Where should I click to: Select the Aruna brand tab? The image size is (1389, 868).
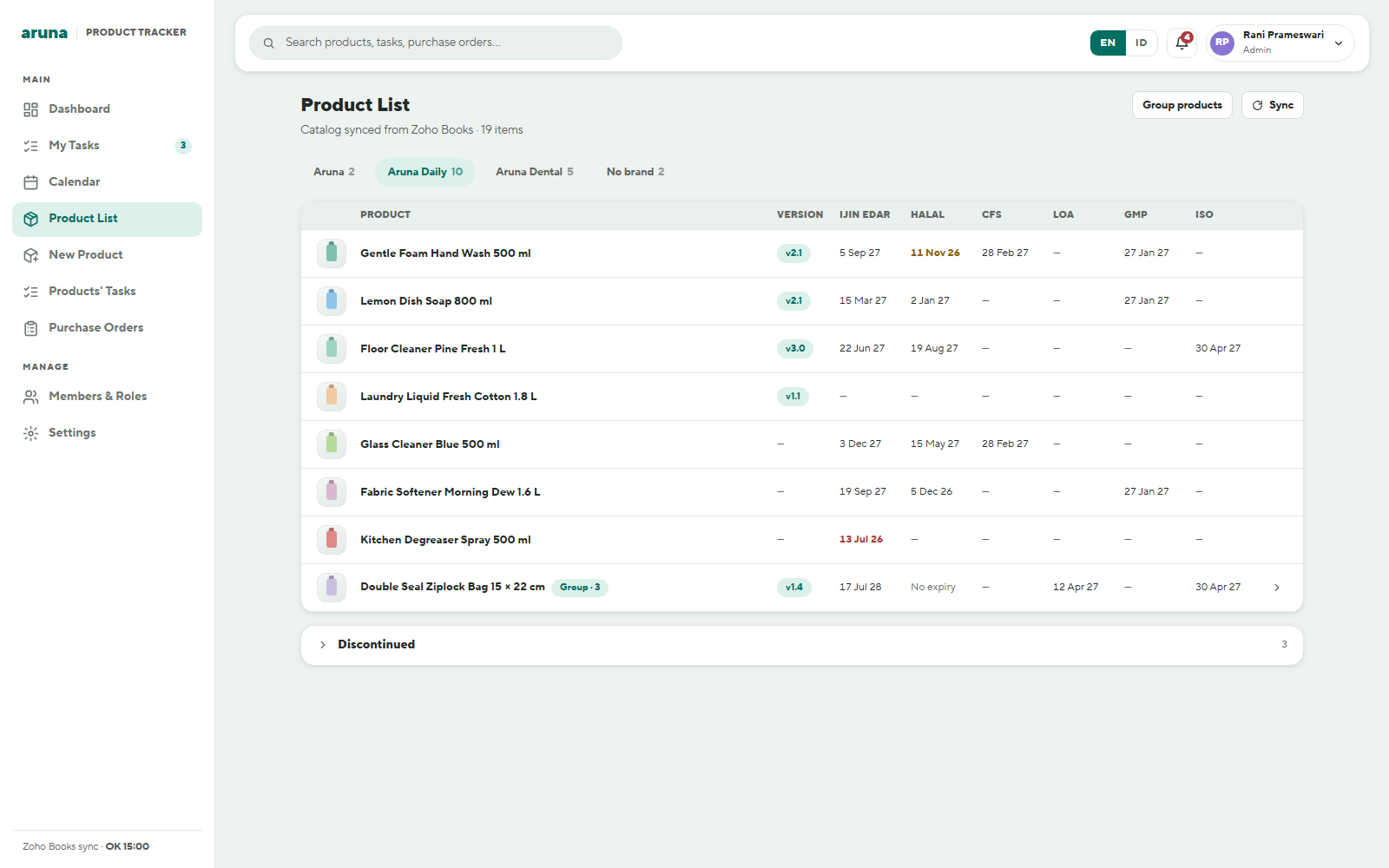pyautogui.click(x=334, y=172)
